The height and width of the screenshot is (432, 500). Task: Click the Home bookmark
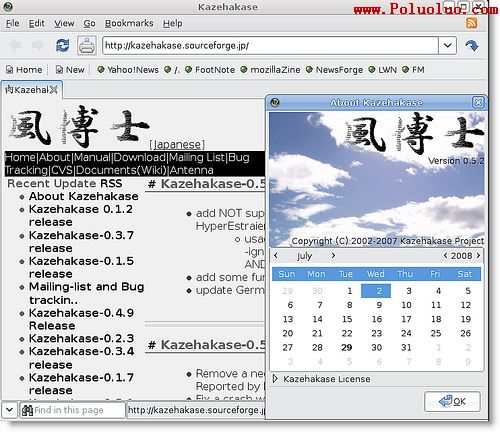[x=24, y=70]
